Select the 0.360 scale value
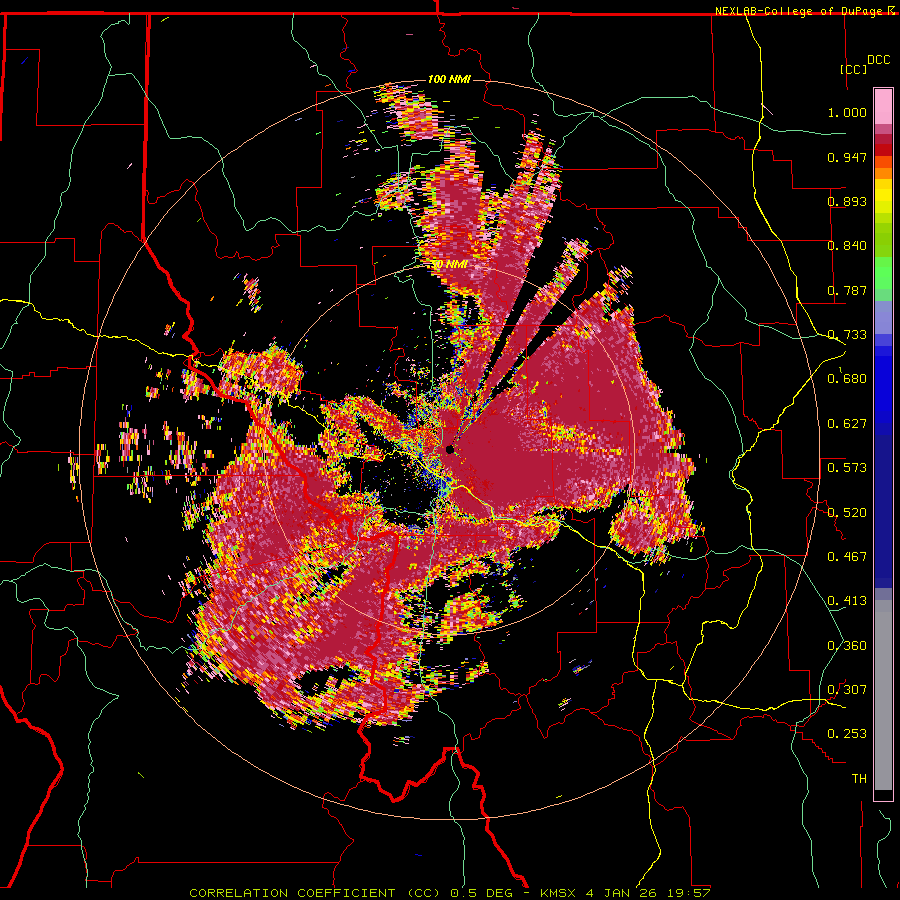 click(x=847, y=646)
